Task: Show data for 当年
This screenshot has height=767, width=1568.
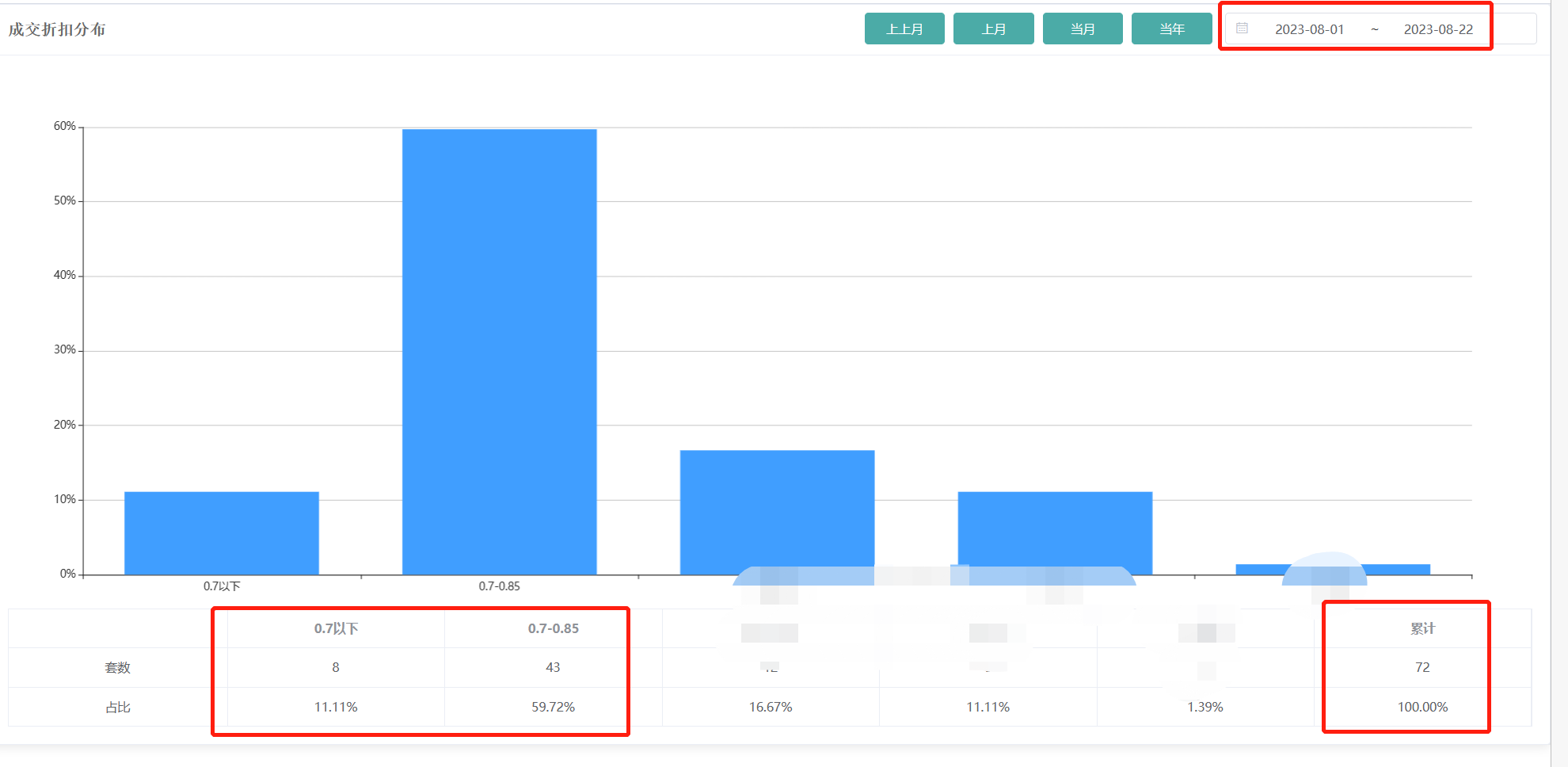Action: tap(1171, 29)
